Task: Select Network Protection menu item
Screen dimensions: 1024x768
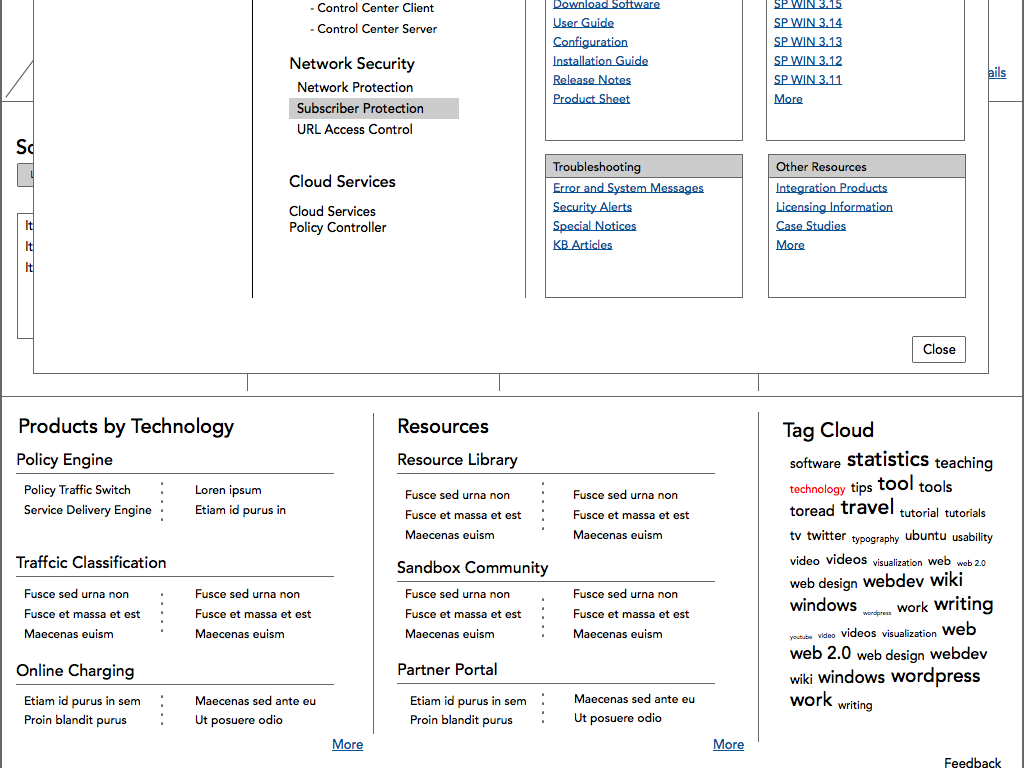Action: (x=355, y=88)
